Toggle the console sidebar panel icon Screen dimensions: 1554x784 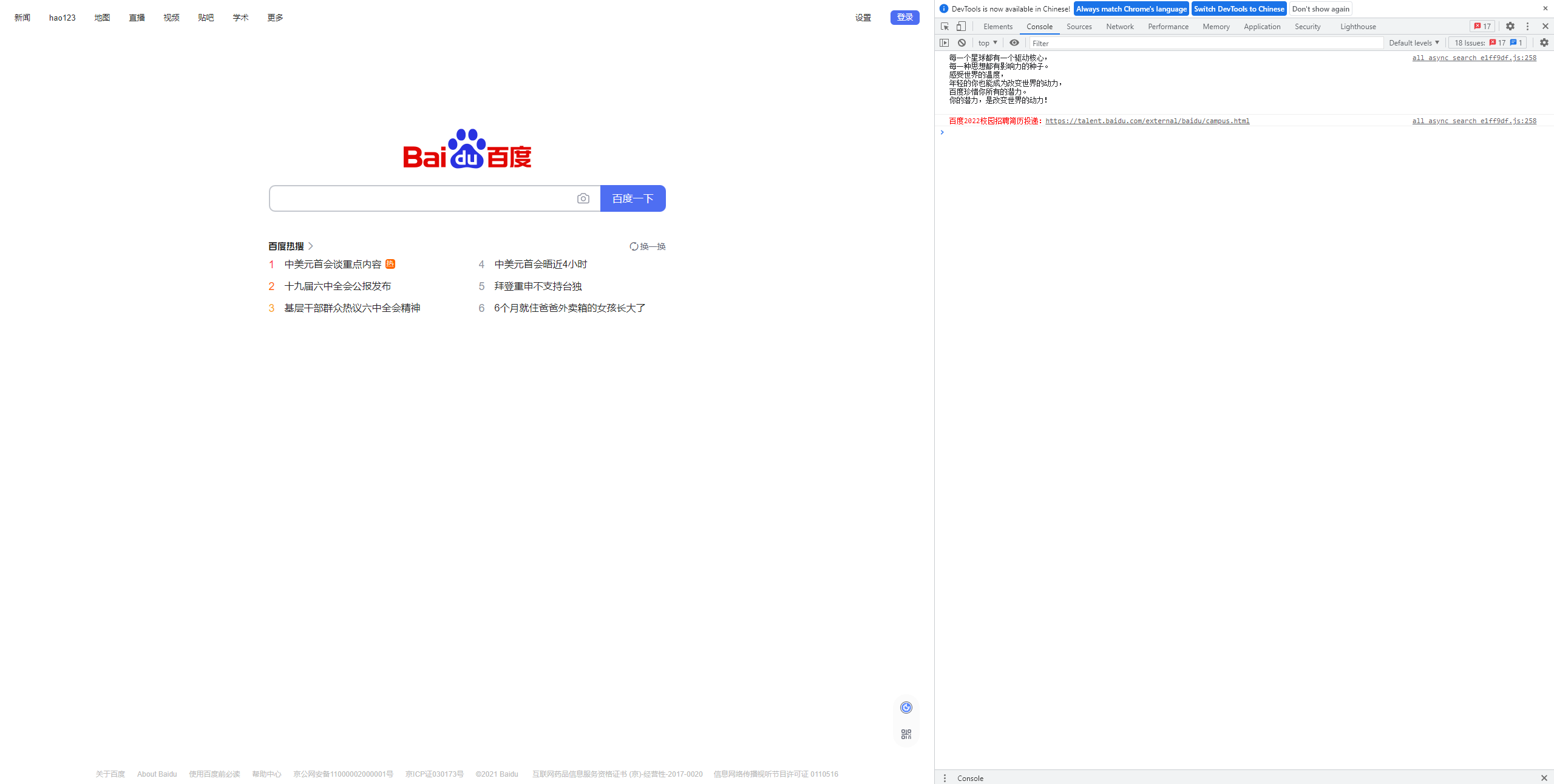point(944,42)
